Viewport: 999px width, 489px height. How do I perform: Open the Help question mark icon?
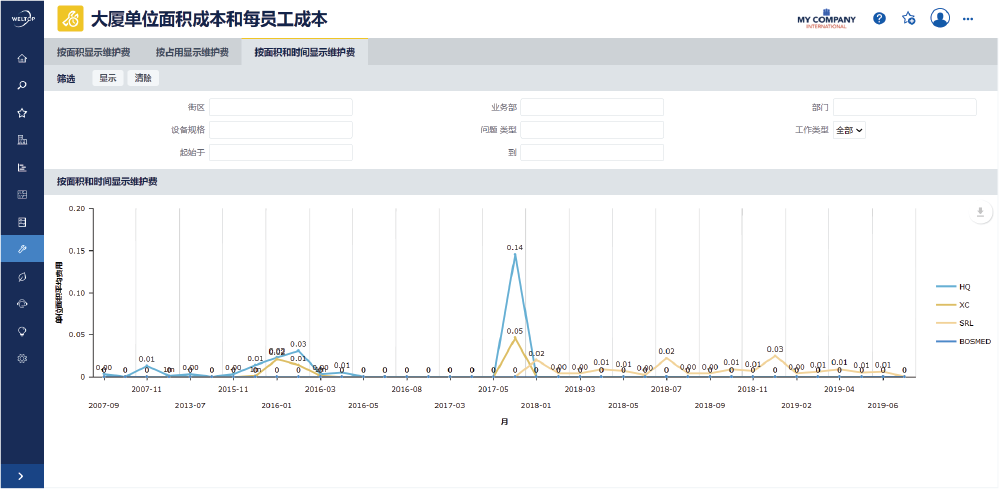[x=879, y=18]
